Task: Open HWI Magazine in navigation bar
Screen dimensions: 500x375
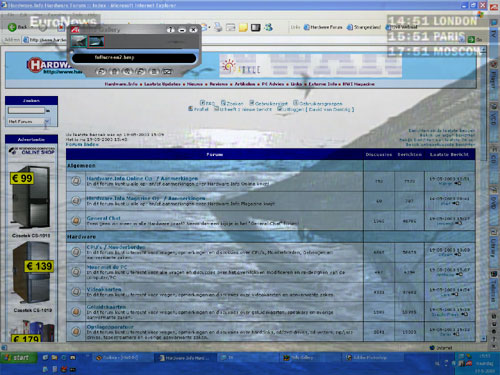Action: (x=359, y=84)
